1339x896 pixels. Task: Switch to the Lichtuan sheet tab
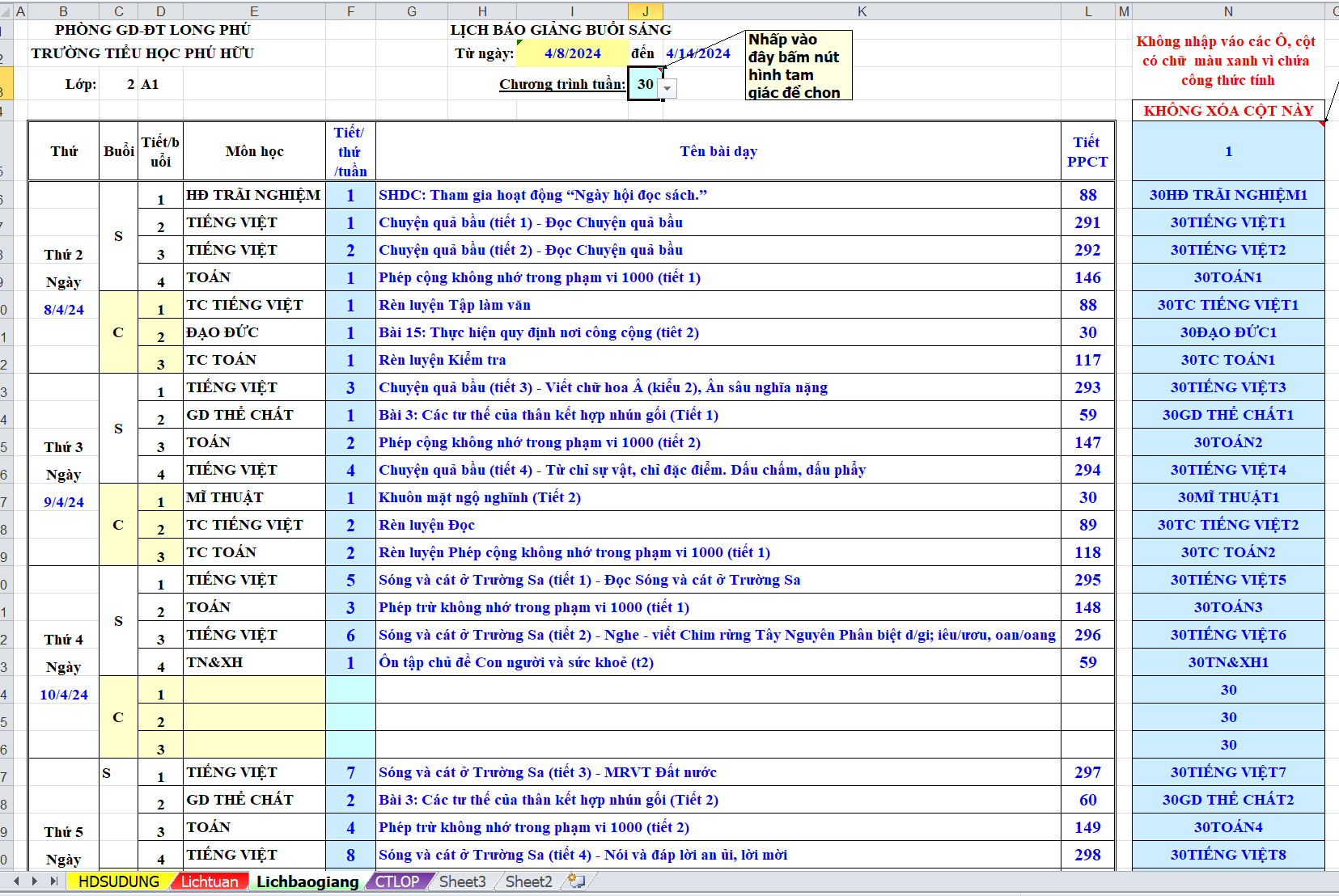pyautogui.click(x=210, y=881)
